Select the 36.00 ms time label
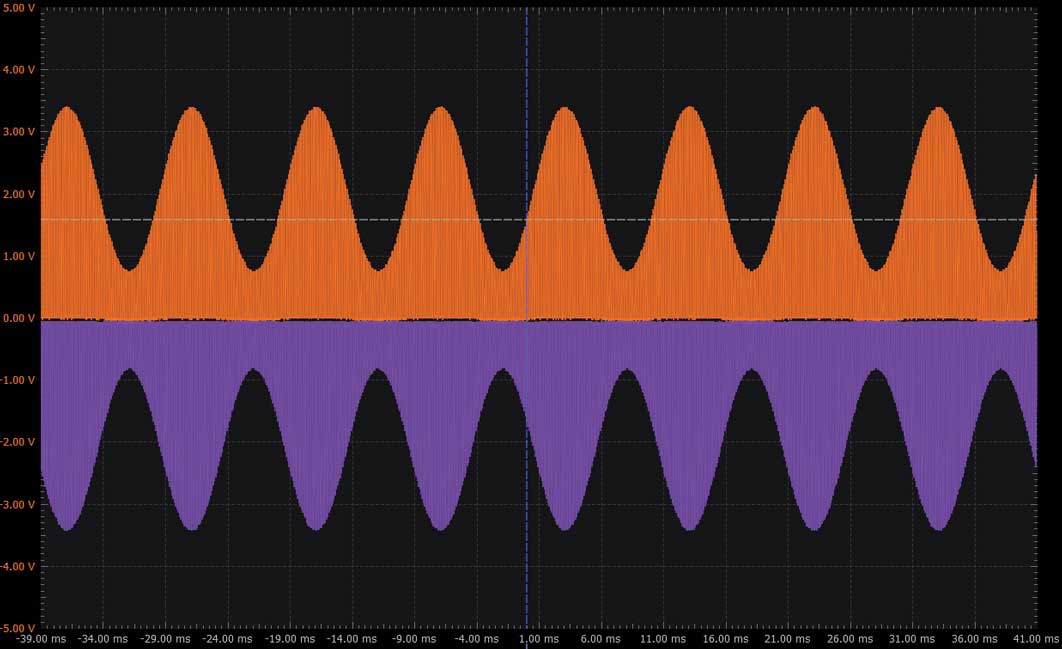 [974, 639]
